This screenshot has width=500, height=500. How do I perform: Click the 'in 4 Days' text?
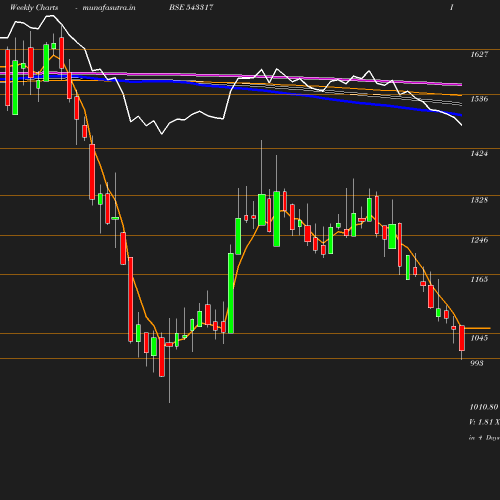484,438
